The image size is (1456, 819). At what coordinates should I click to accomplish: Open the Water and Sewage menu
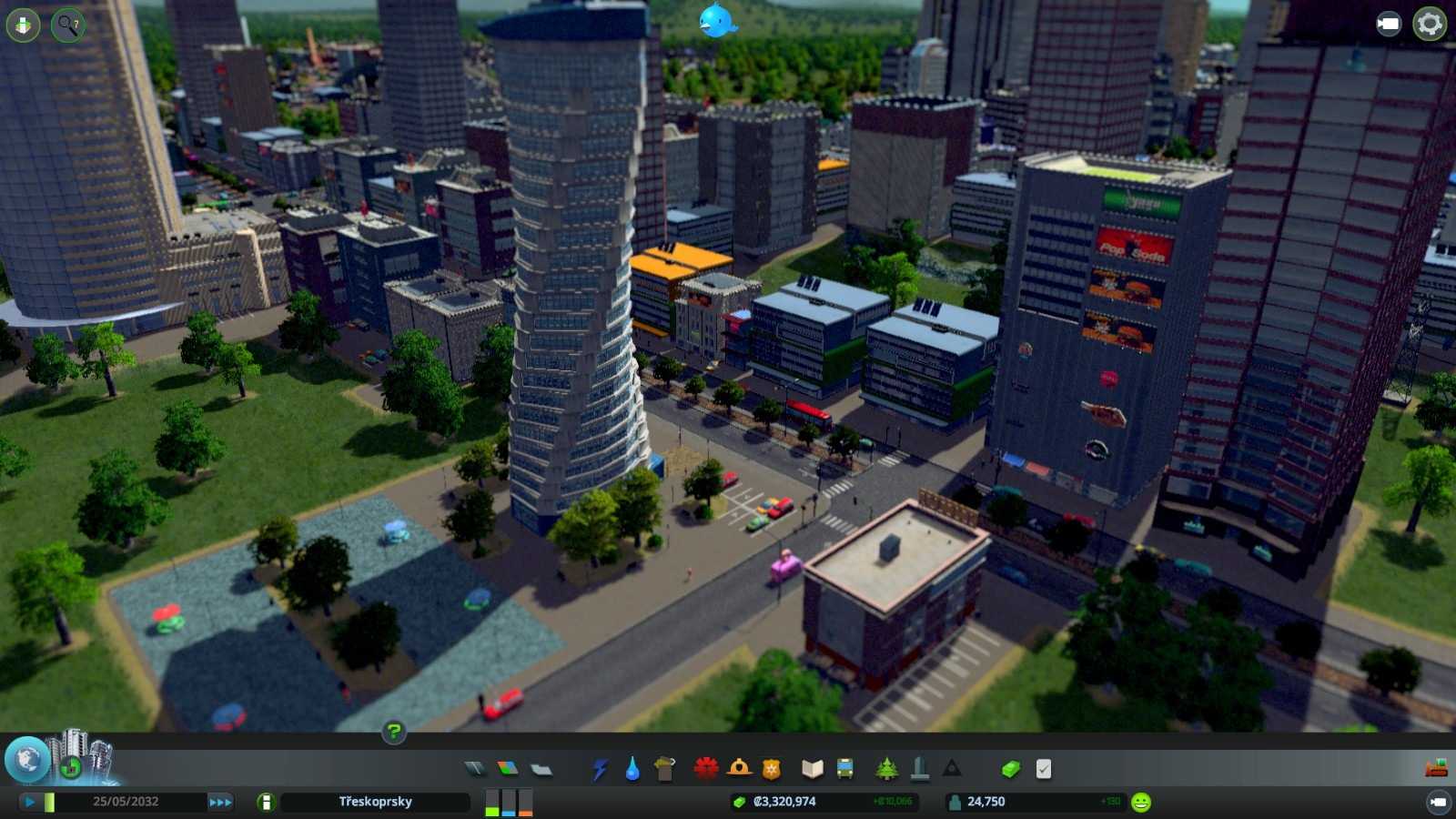coord(632,770)
